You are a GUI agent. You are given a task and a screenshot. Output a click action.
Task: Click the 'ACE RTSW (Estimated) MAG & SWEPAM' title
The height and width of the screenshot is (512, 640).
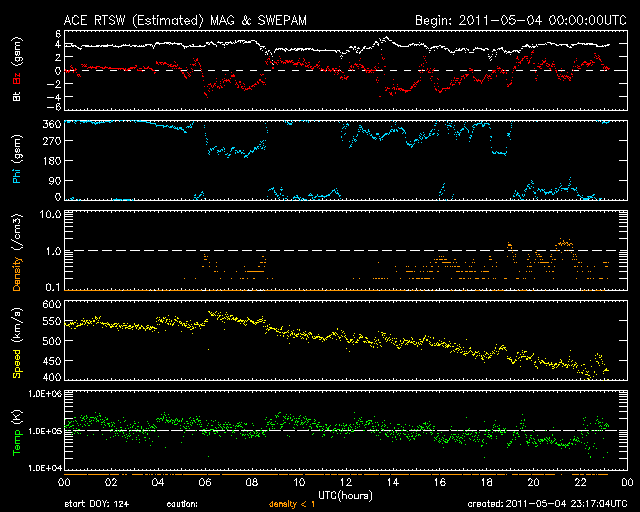185,20
